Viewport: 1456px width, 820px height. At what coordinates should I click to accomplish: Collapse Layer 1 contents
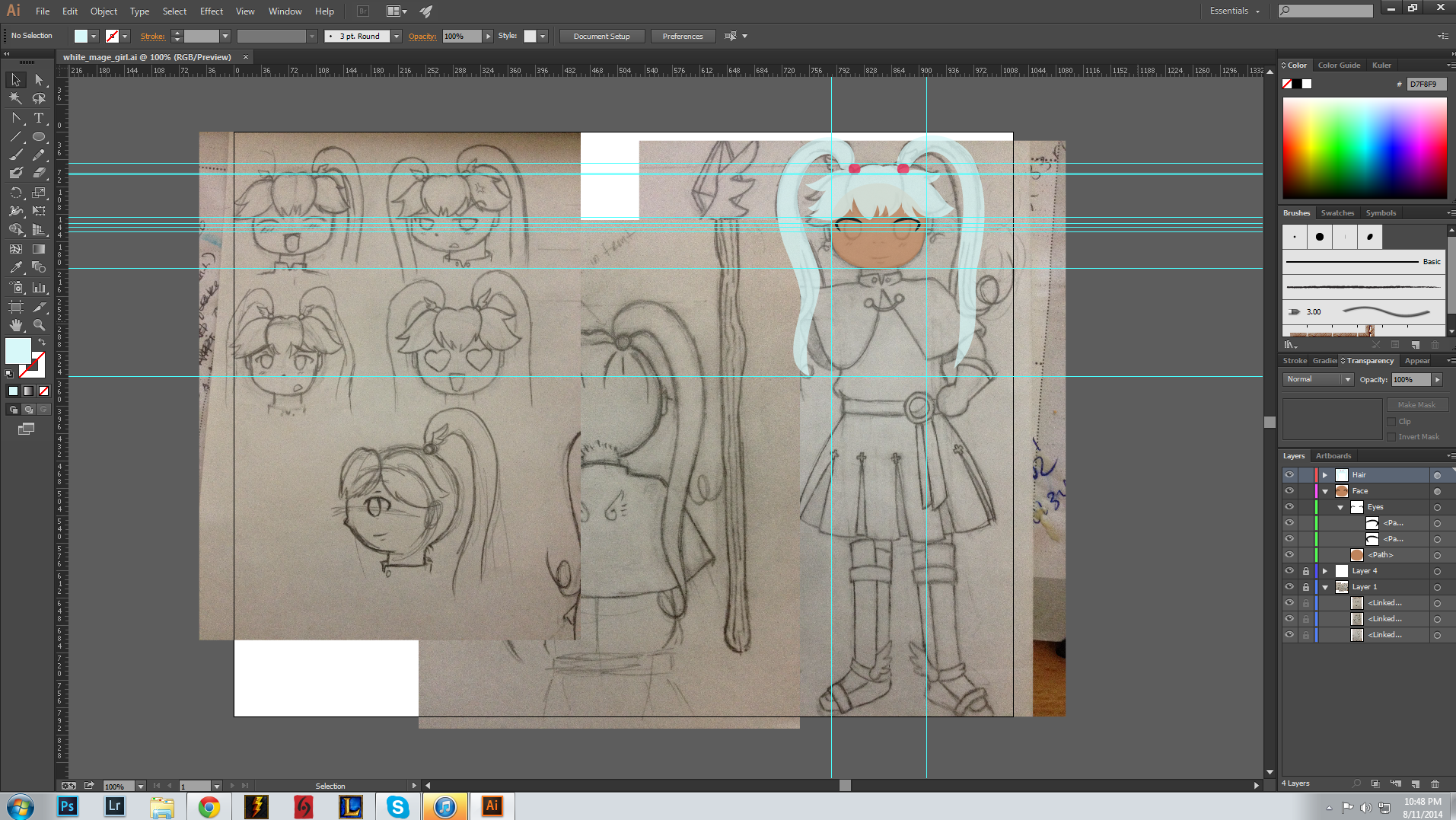coord(1325,587)
